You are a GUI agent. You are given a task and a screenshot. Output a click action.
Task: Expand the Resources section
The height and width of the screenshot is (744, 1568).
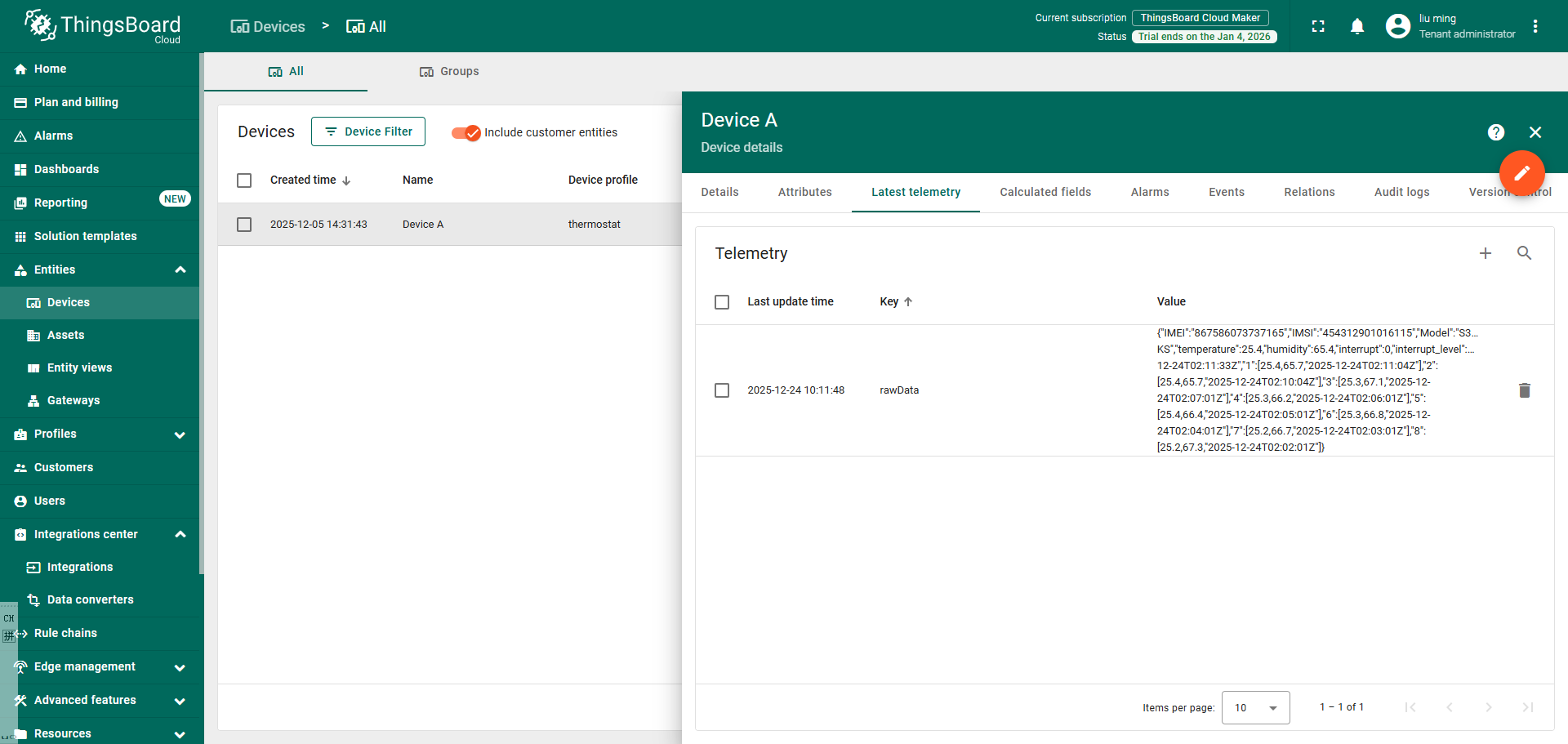pyautogui.click(x=180, y=734)
